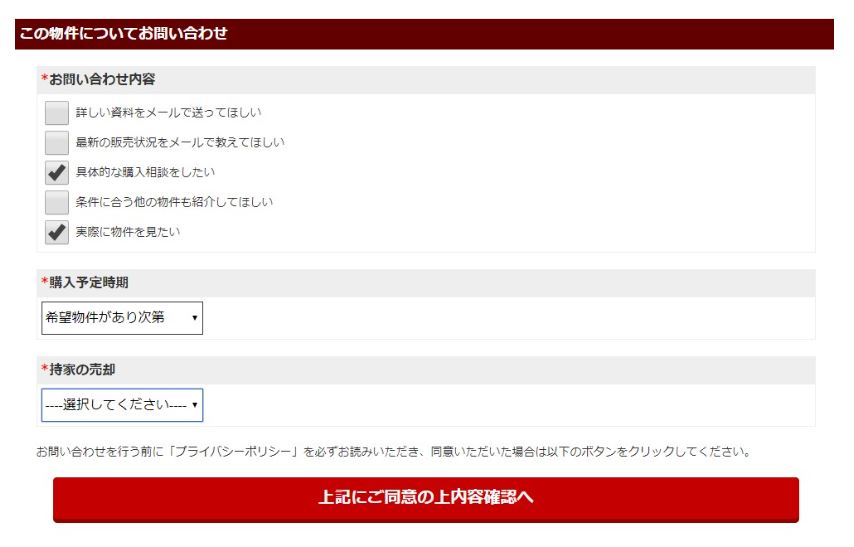Check the 詳しい資料をメールで送ってほしい checkbox
The image size is (854, 547).
57,113
